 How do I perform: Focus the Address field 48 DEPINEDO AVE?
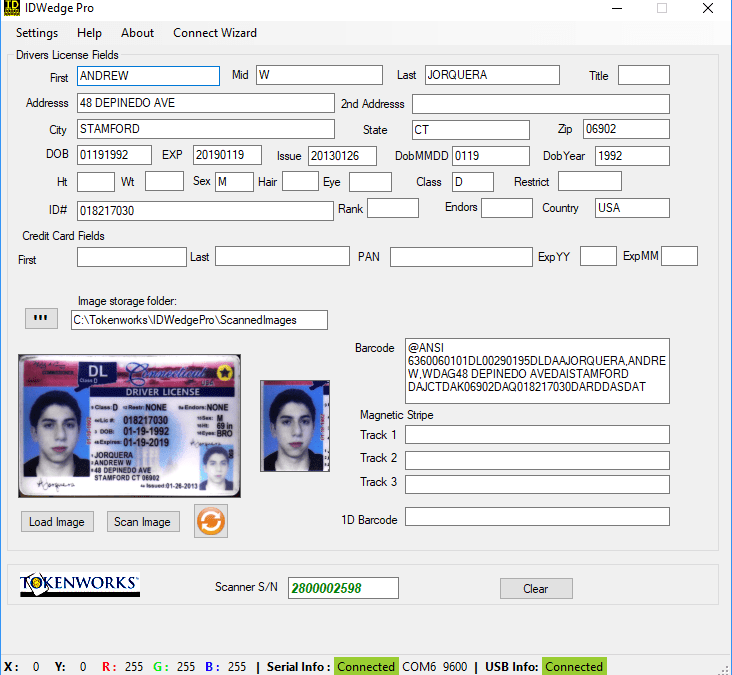click(206, 103)
